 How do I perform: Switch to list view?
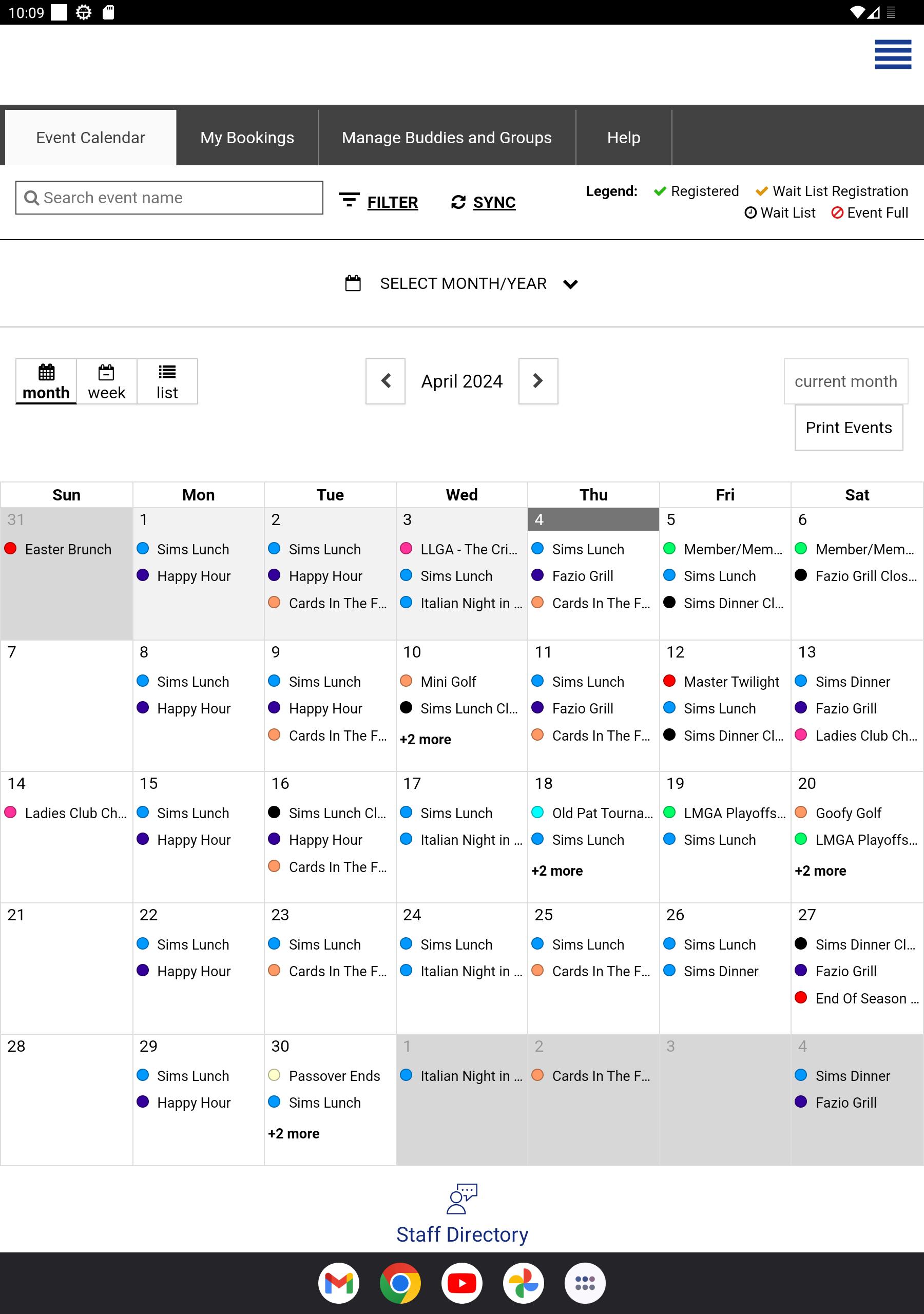tap(167, 382)
